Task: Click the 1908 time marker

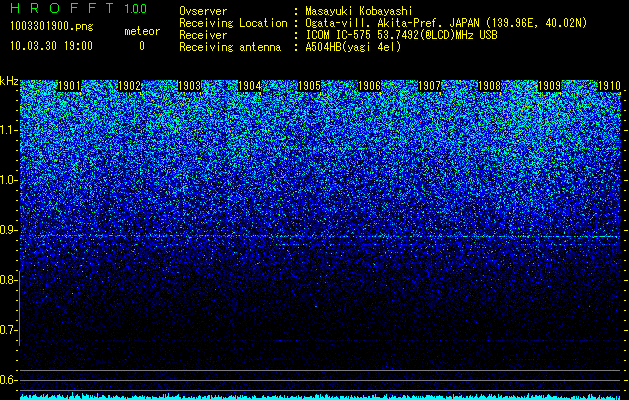Action: pyautogui.click(x=490, y=86)
